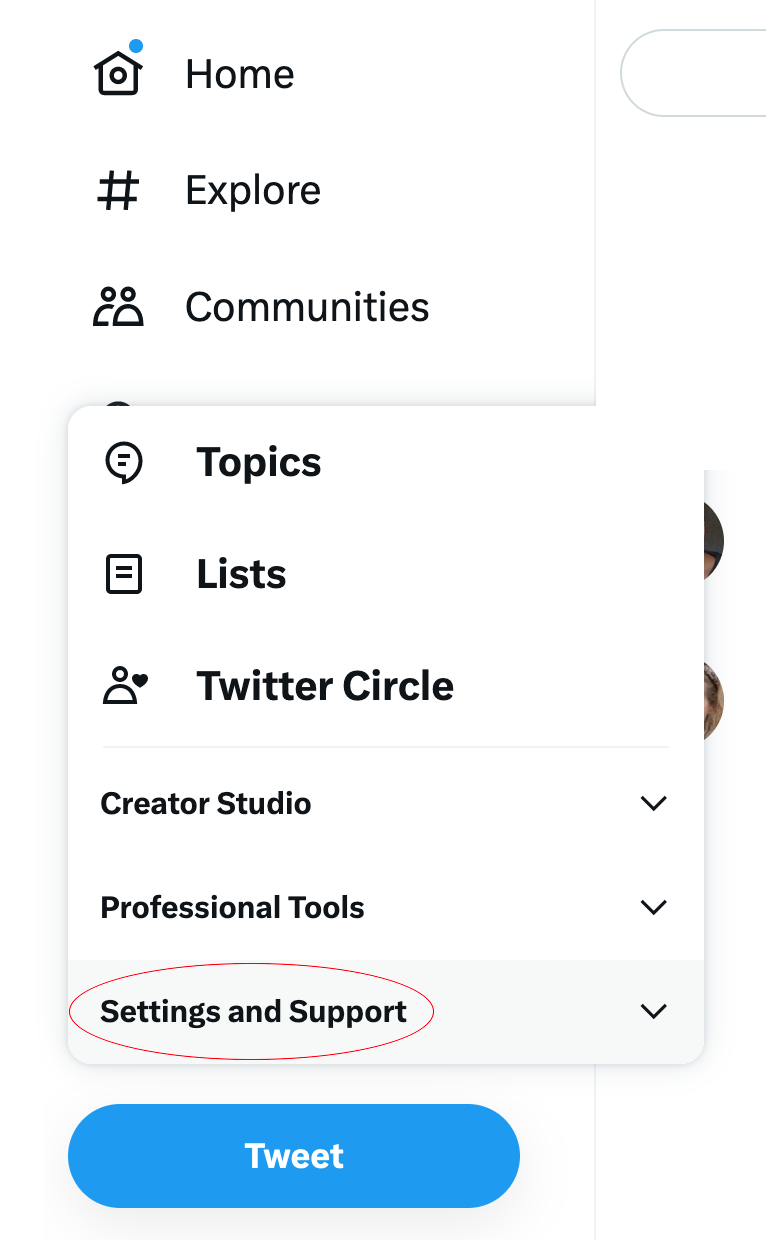Open Communities from the sidebar icon
Viewport: 766px width, 1240px height.
(x=117, y=307)
